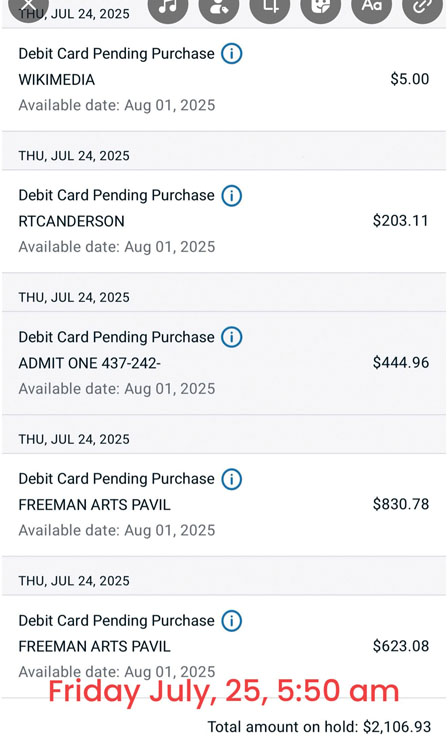The image size is (448, 741).
Task: Open info for $623.08 FREEMAN ARTS purchase
Action: click(232, 620)
